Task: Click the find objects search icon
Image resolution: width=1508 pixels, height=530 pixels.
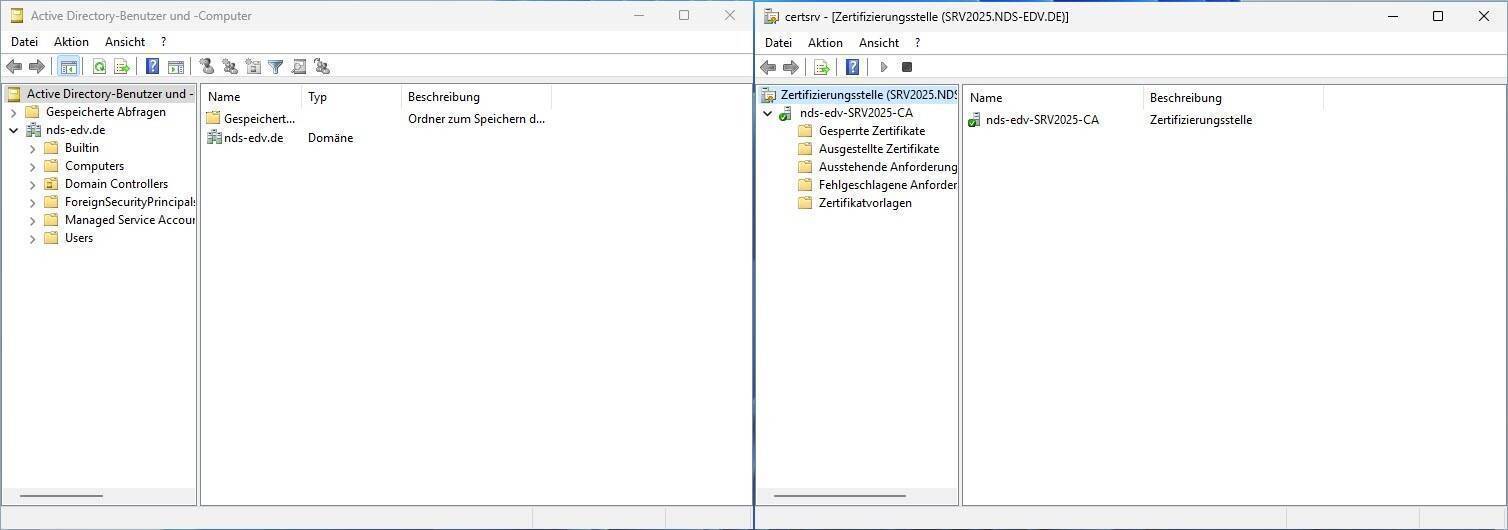Action: tap(299, 67)
